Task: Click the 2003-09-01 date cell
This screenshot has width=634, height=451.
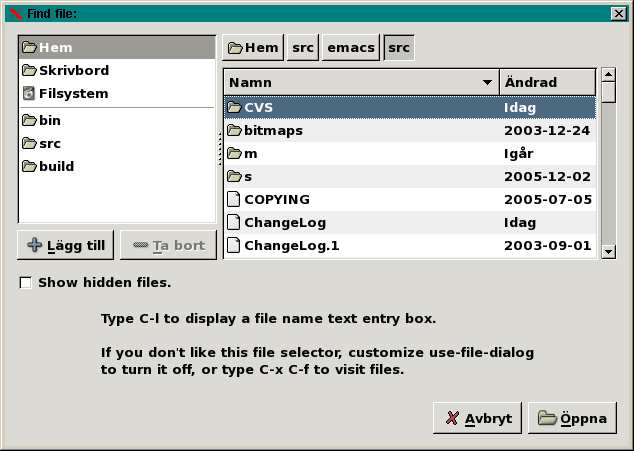Action: click(547, 246)
